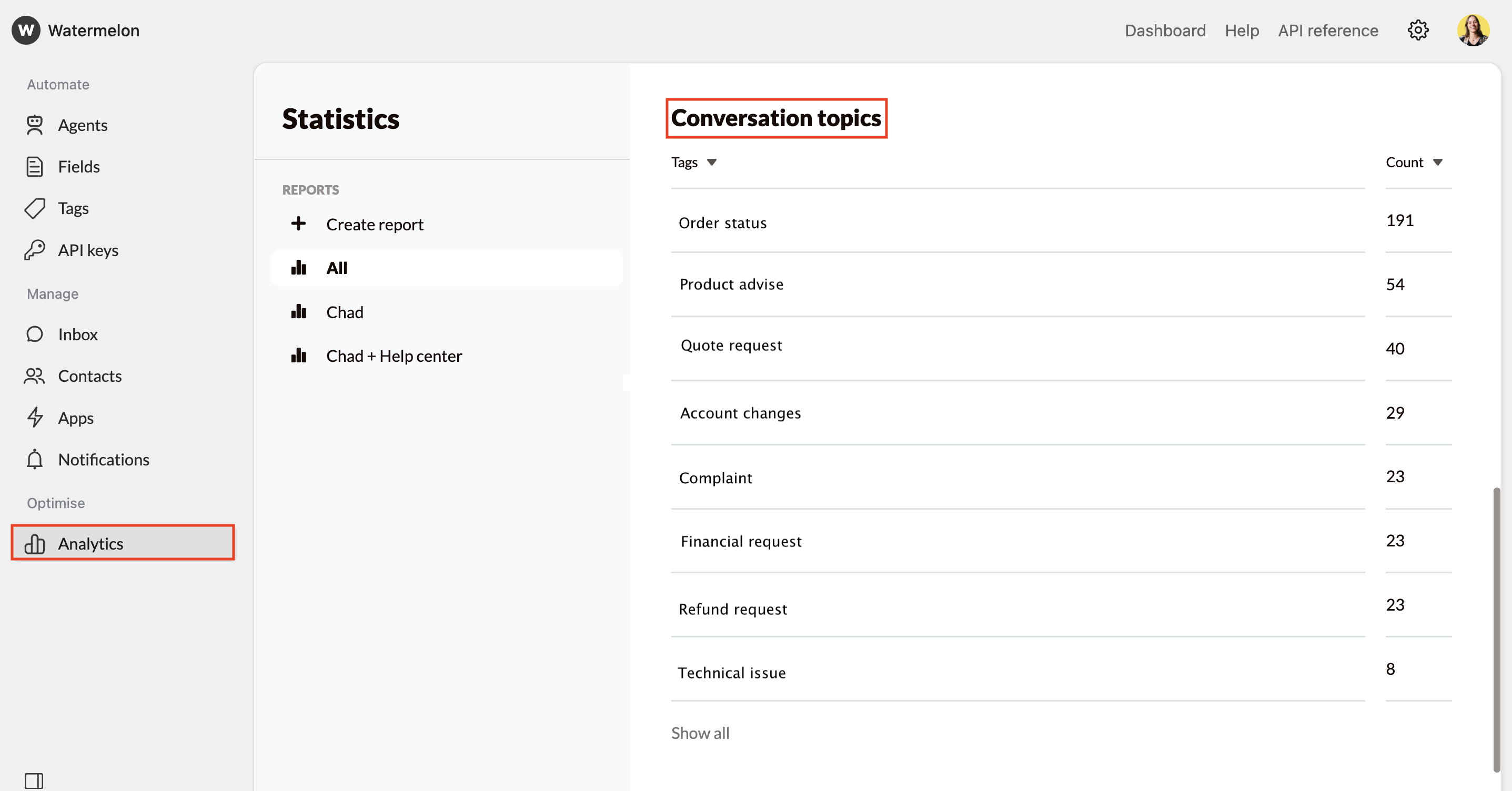The width and height of the screenshot is (1512, 791).
Task: Open the Inbox
Action: (x=77, y=334)
